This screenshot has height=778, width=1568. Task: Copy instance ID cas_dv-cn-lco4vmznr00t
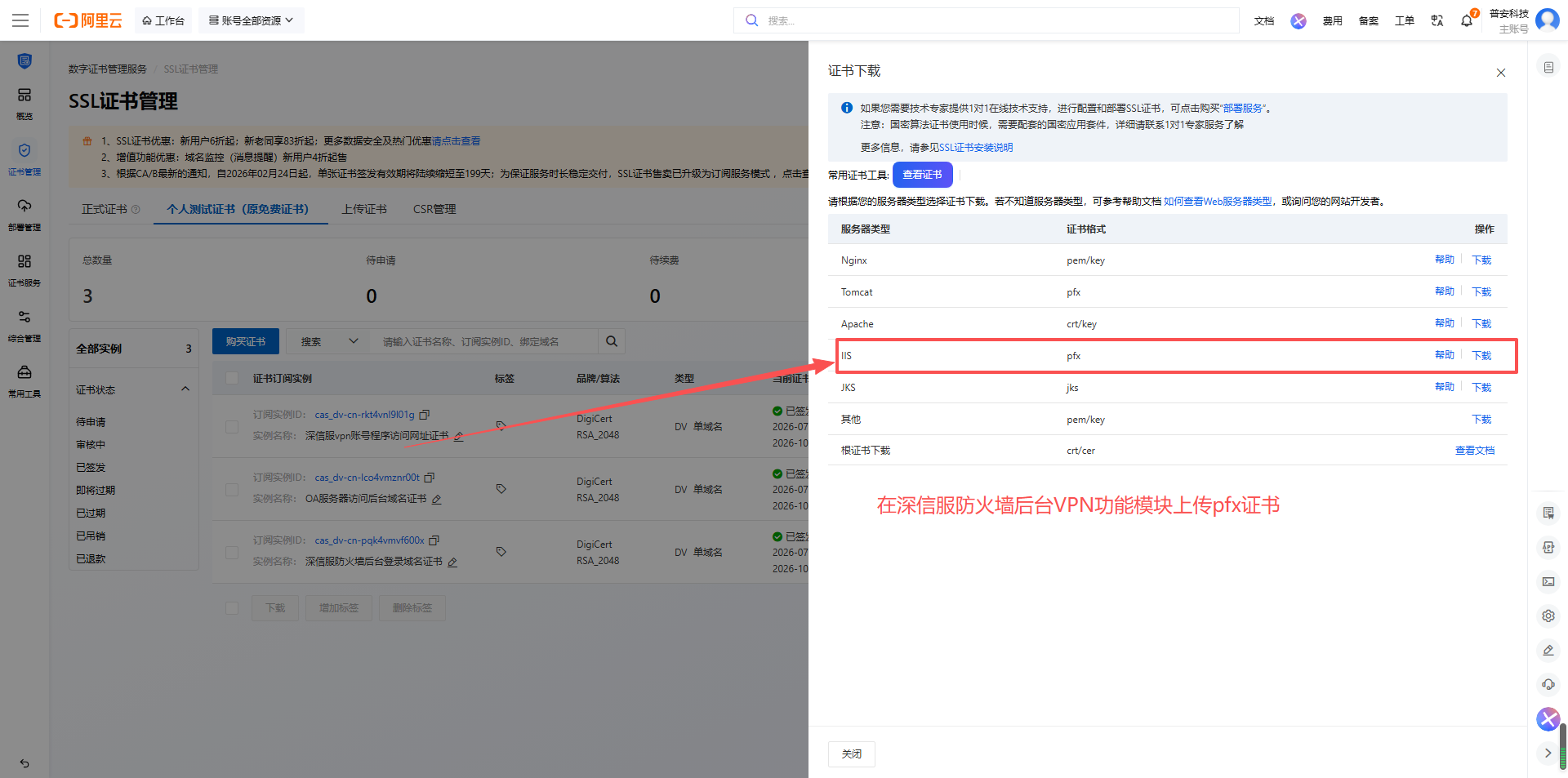[429, 478]
